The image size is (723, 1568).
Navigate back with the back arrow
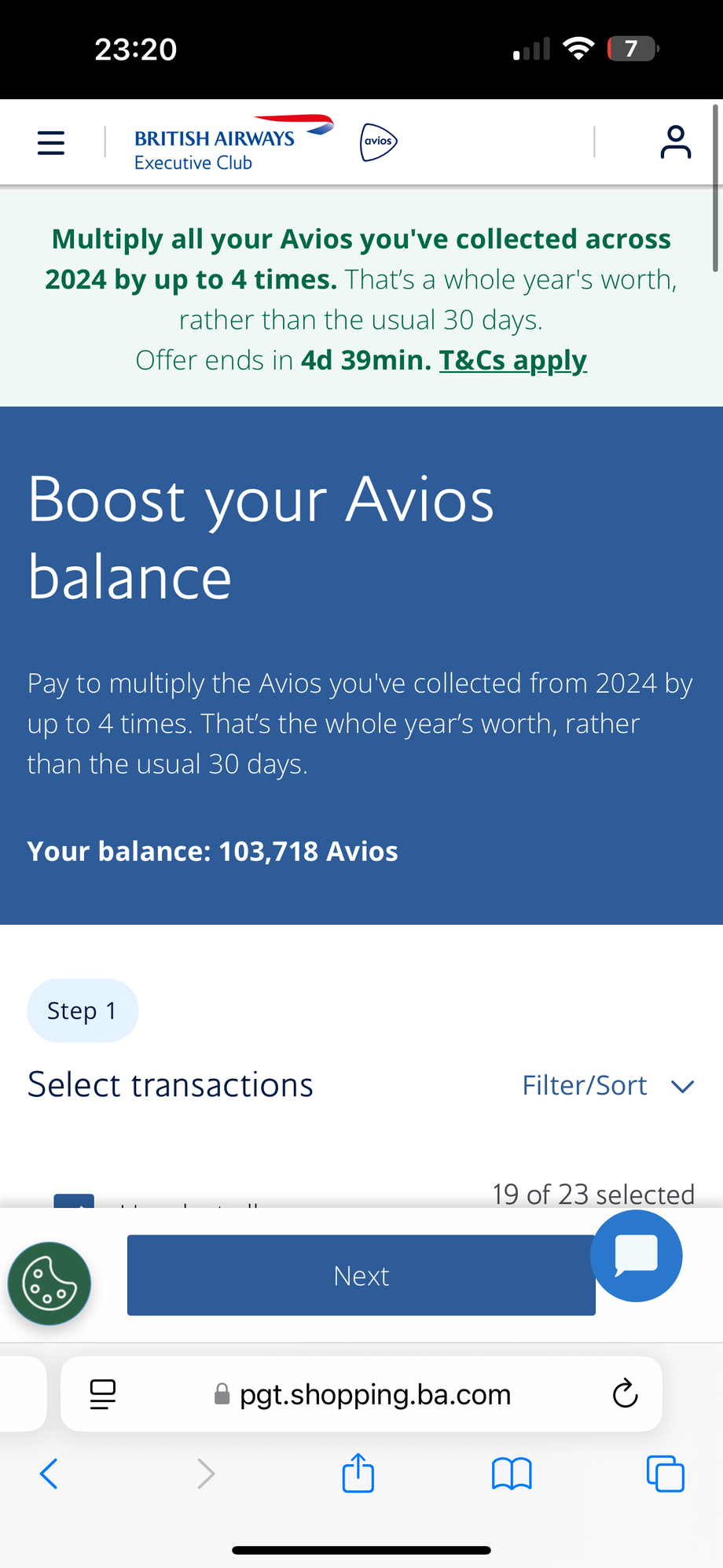coord(49,1474)
